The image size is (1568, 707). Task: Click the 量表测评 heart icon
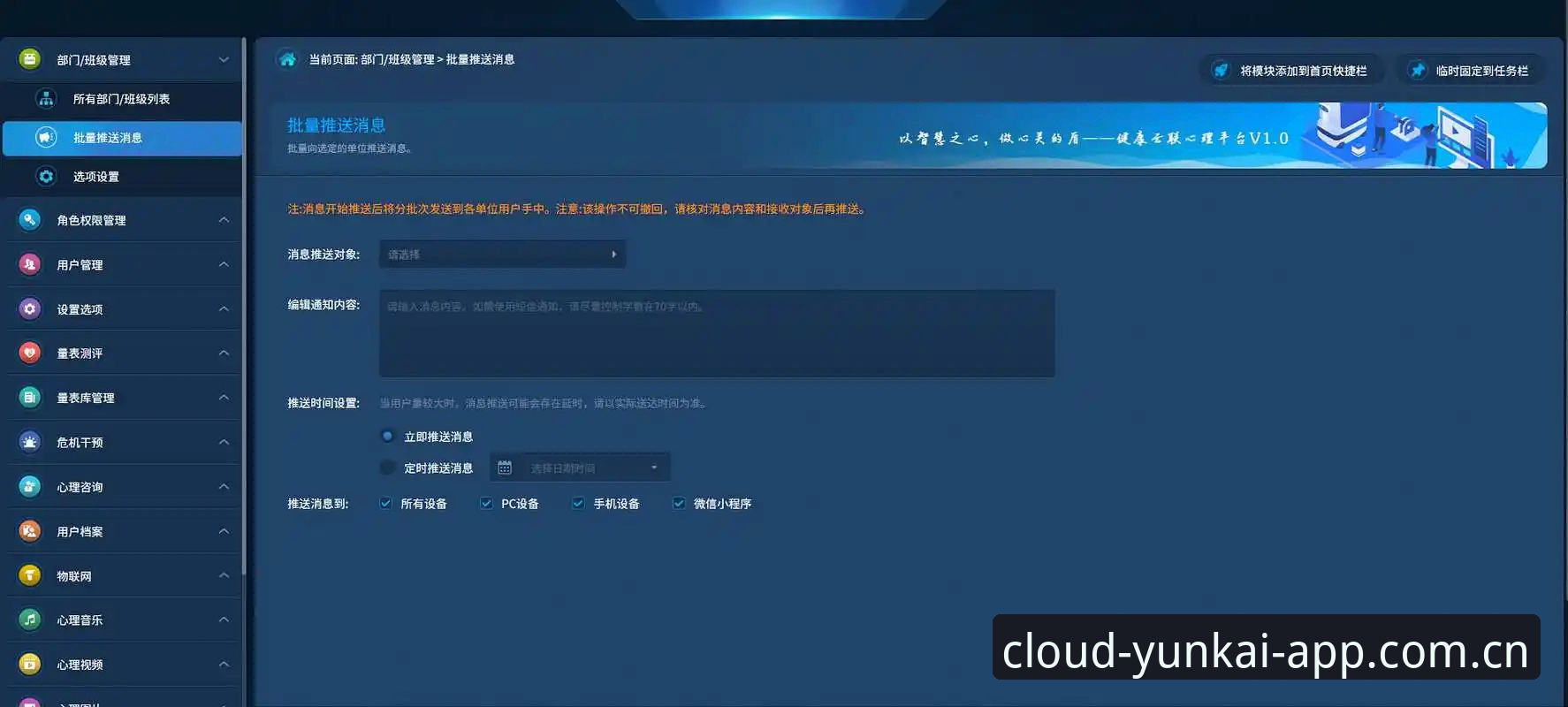29,353
